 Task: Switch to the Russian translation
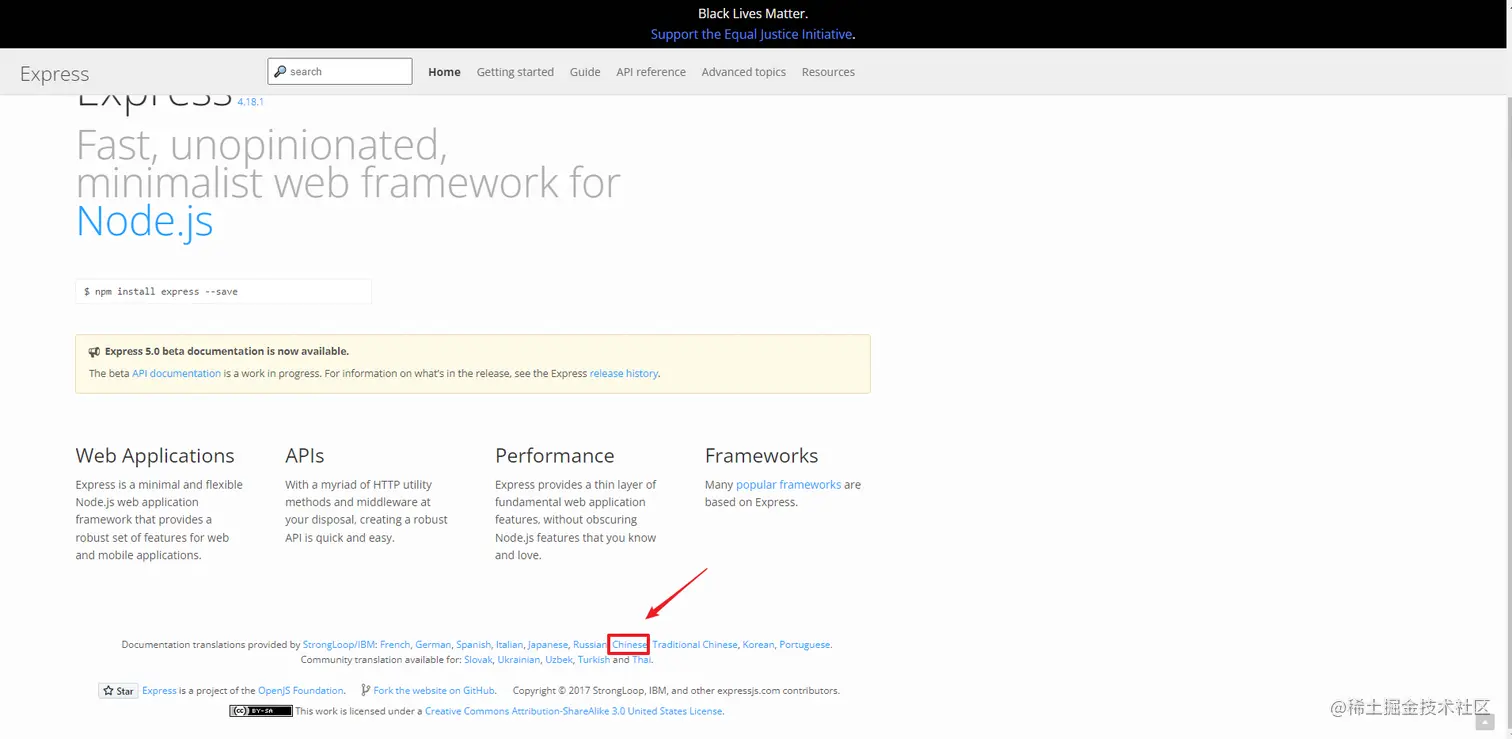coord(590,645)
